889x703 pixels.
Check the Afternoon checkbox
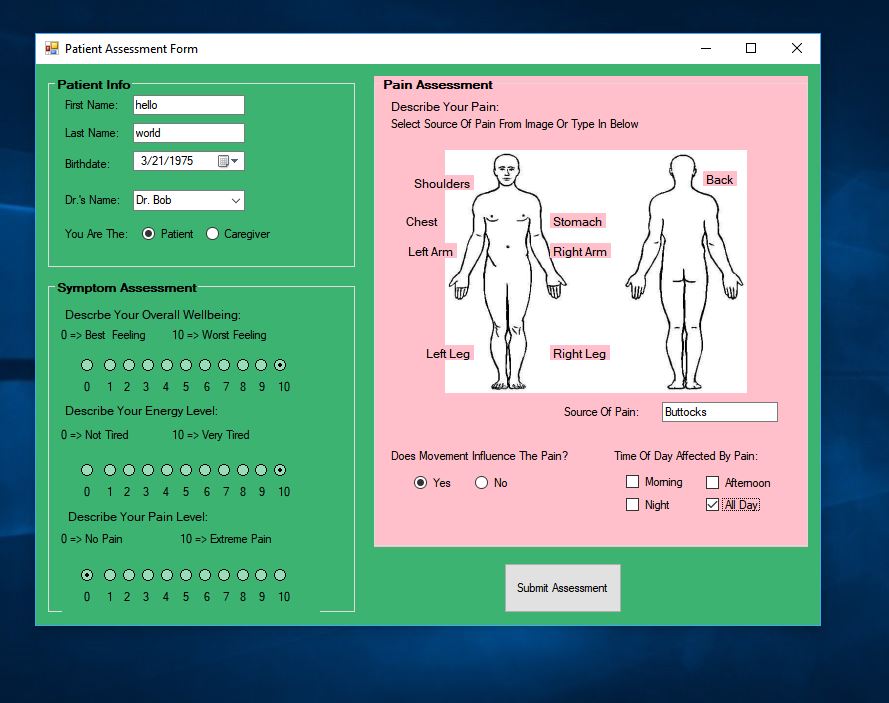712,481
